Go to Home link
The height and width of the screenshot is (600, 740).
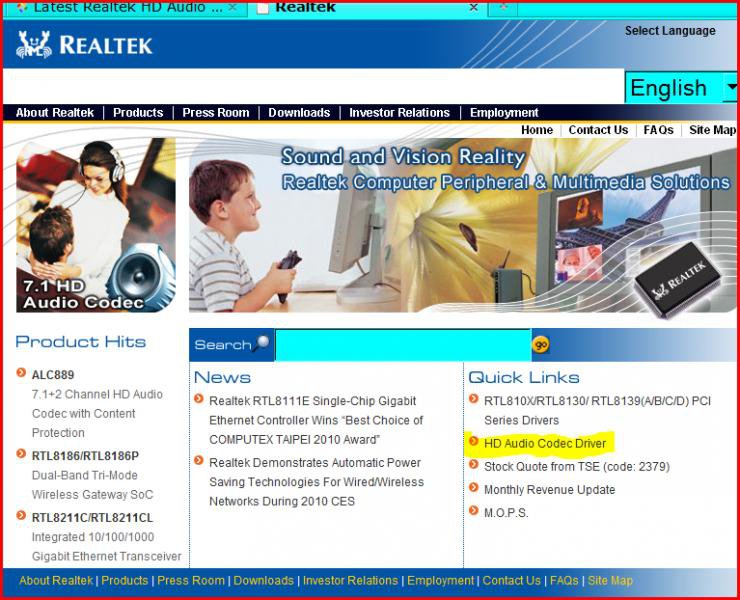coord(537,130)
